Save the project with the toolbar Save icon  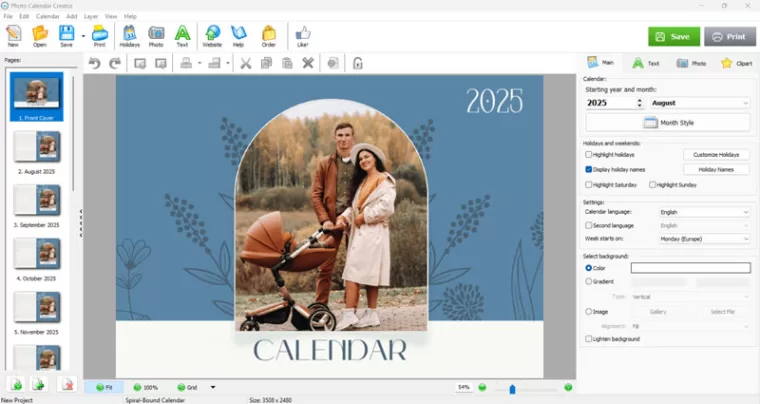point(66,36)
